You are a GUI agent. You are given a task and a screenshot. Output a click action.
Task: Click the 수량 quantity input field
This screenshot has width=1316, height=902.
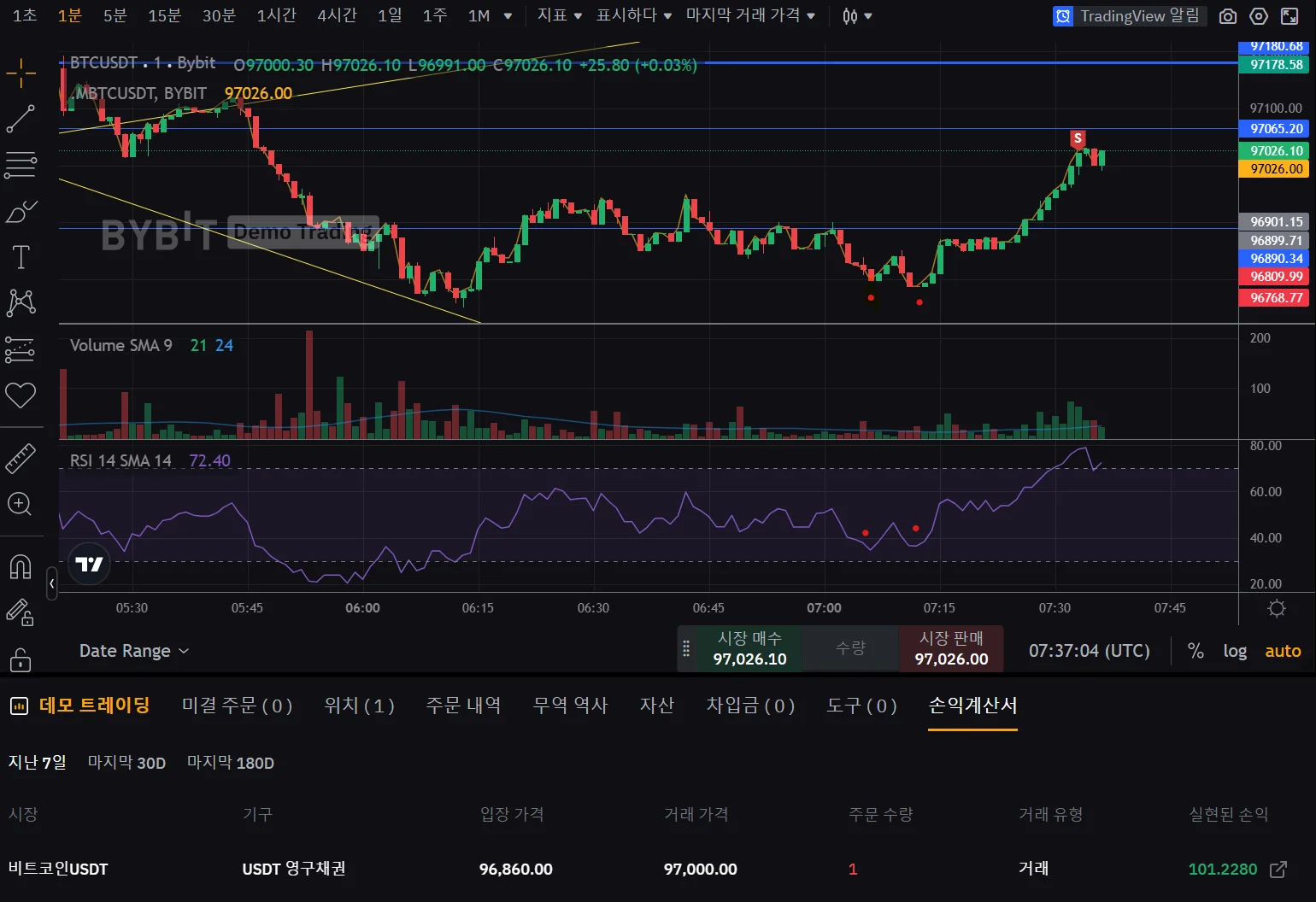tap(850, 649)
